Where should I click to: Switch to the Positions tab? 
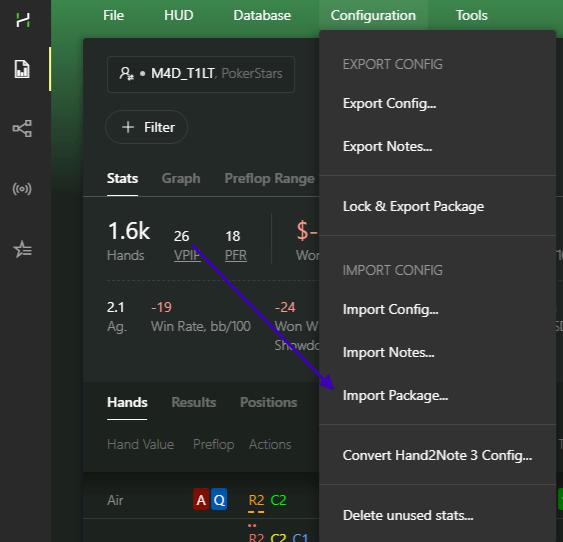[269, 402]
